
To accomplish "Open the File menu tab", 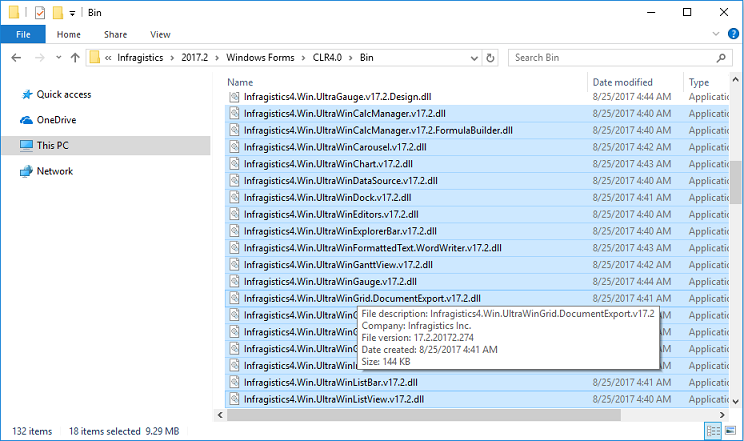I will (x=22, y=34).
